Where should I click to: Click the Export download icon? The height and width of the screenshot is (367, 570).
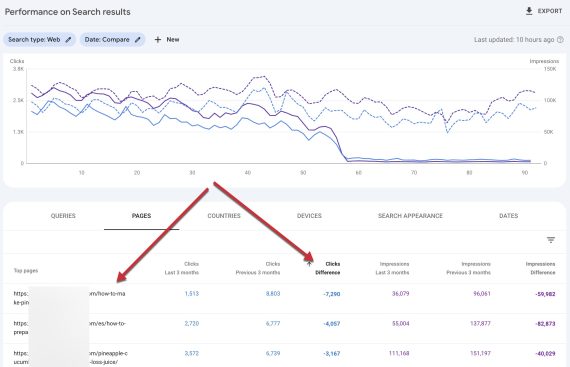[529, 11]
